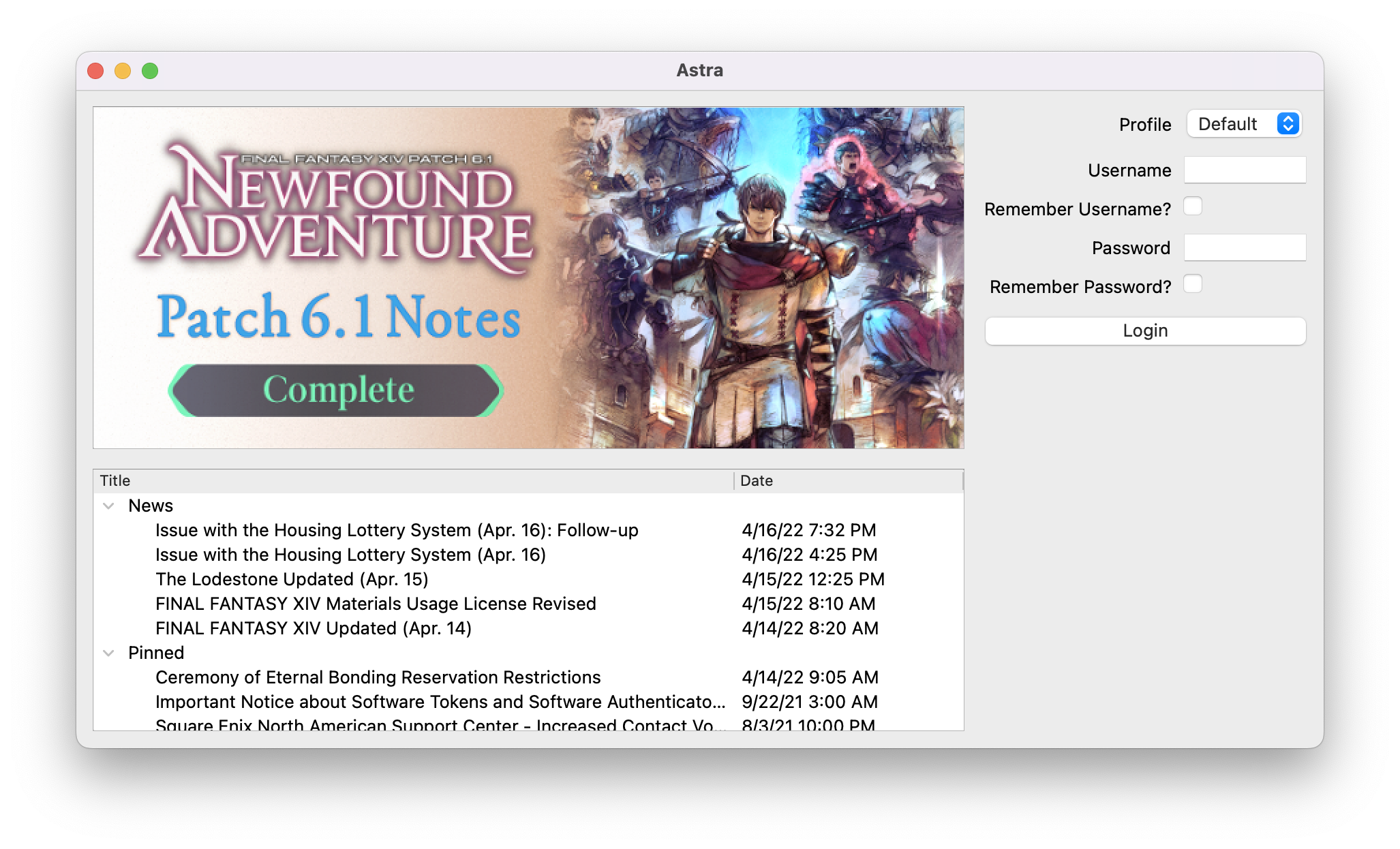Open 'Issue with the Housing Lottery System (Apr. 16)' entry
The height and width of the screenshot is (849, 1400).
[x=350, y=555]
